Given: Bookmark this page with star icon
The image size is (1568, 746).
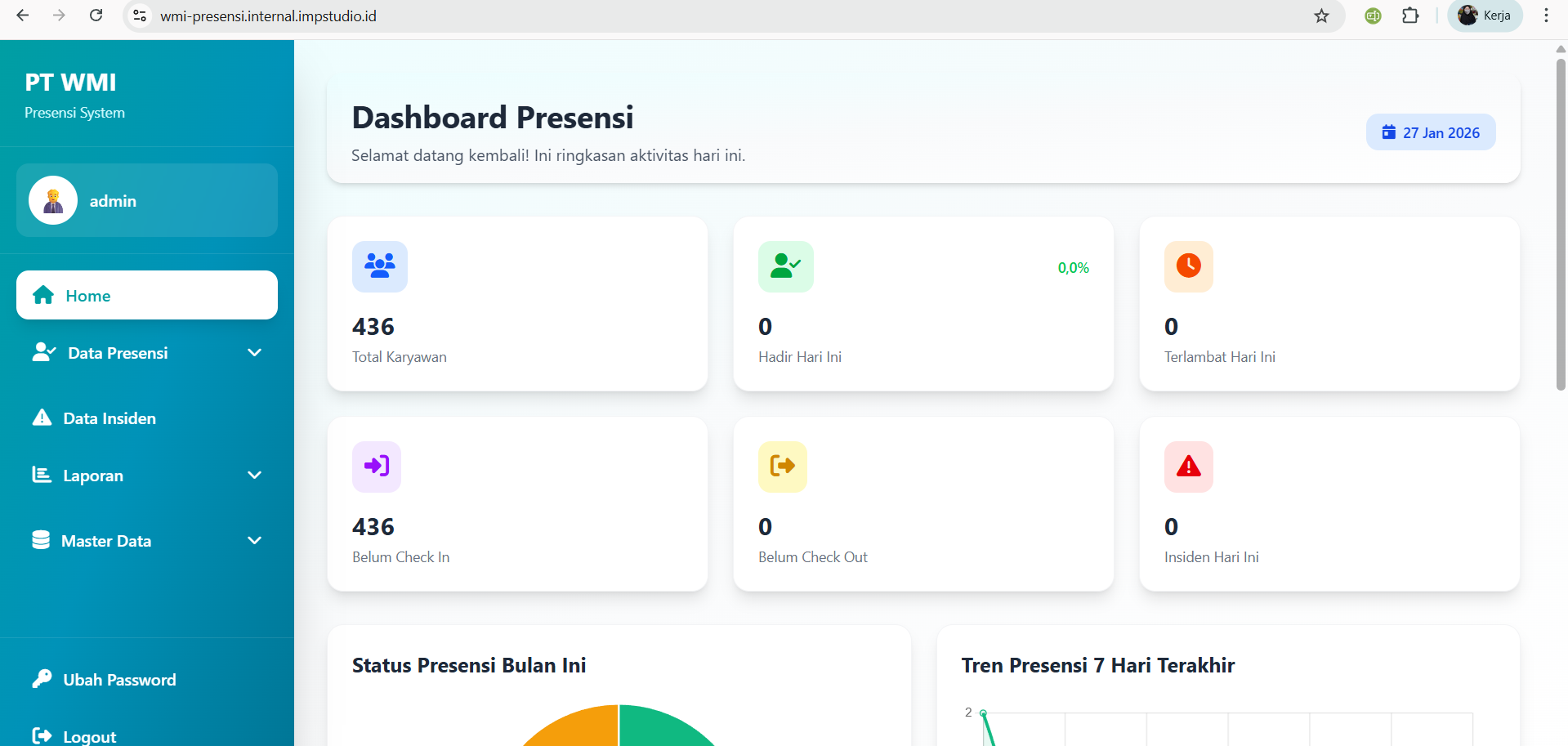Looking at the screenshot, I should click(x=1321, y=16).
